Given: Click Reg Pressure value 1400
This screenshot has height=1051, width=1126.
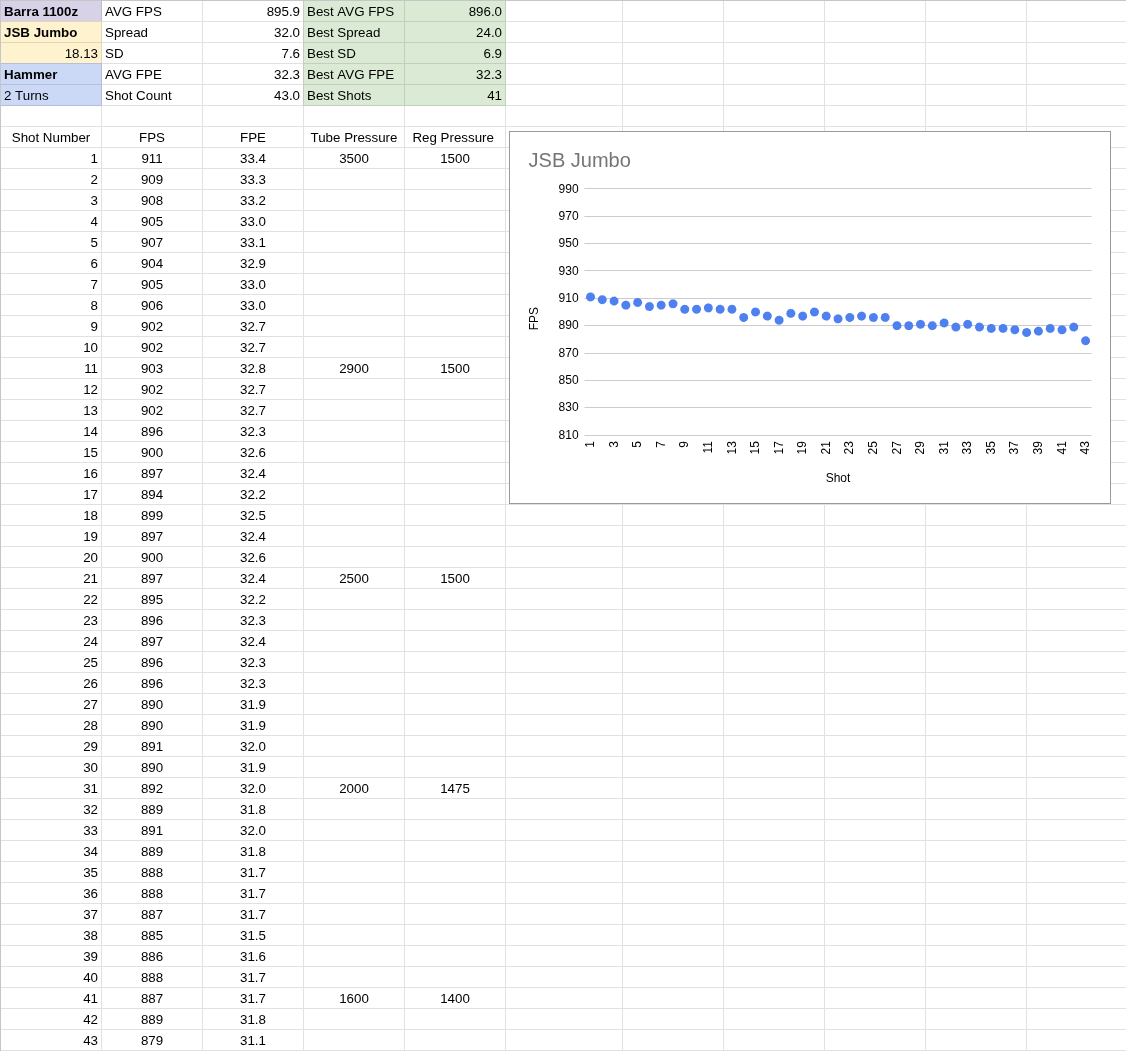Looking at the screenshot, I should (455, 999).
